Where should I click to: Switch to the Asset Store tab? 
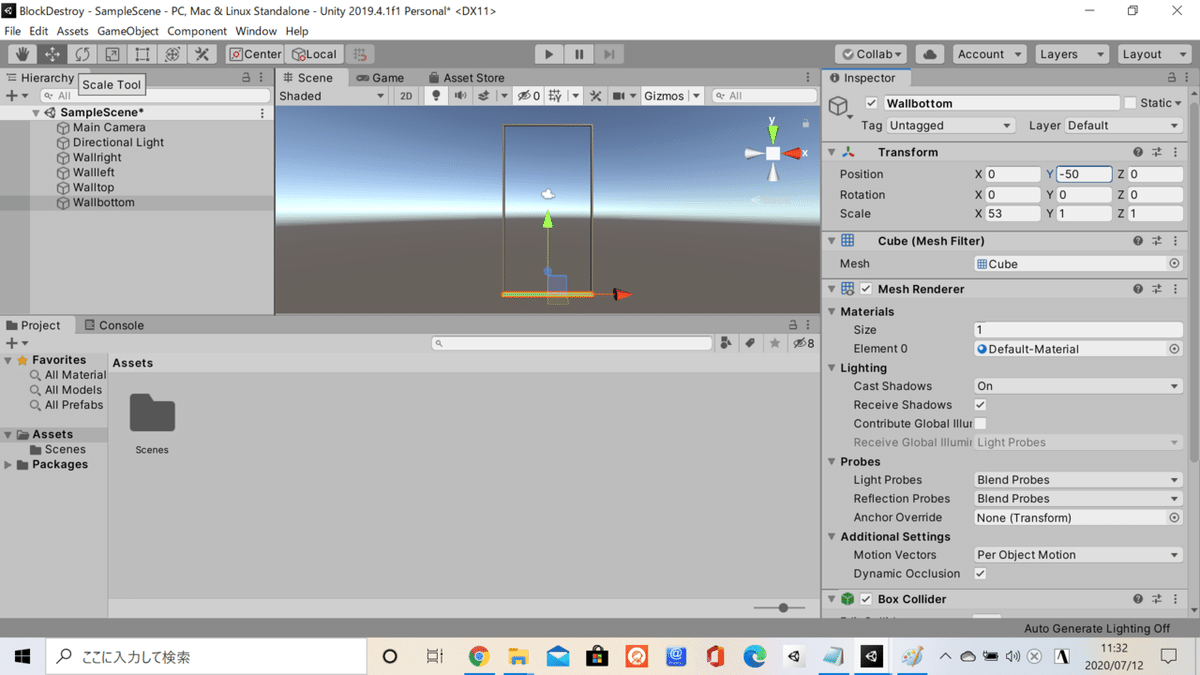[466, 77]
